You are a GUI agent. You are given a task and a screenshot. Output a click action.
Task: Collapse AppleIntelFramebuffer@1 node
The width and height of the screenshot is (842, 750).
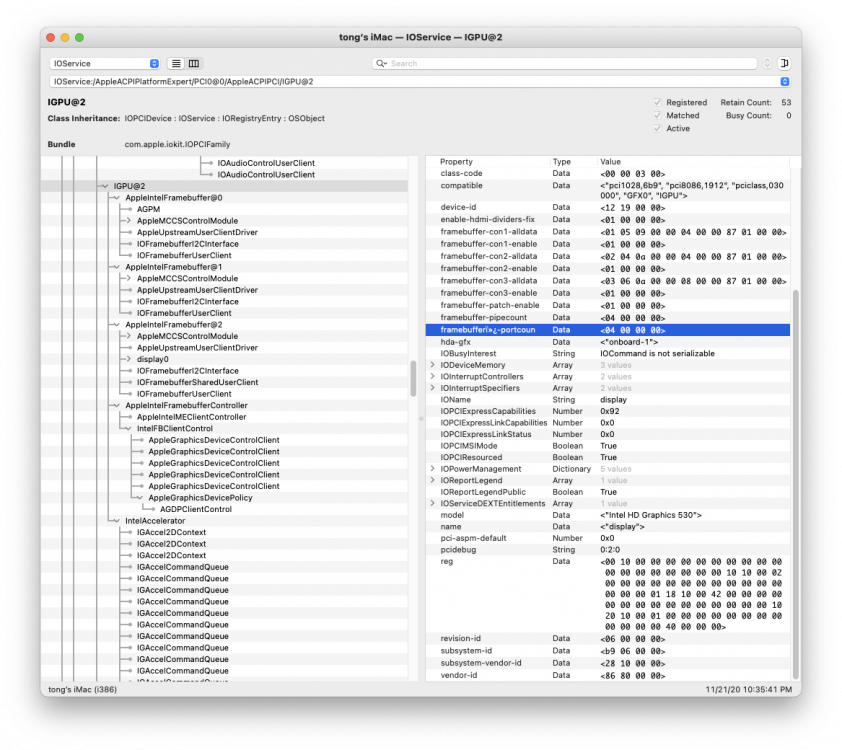pyautogui.click(x=117, y=267)
